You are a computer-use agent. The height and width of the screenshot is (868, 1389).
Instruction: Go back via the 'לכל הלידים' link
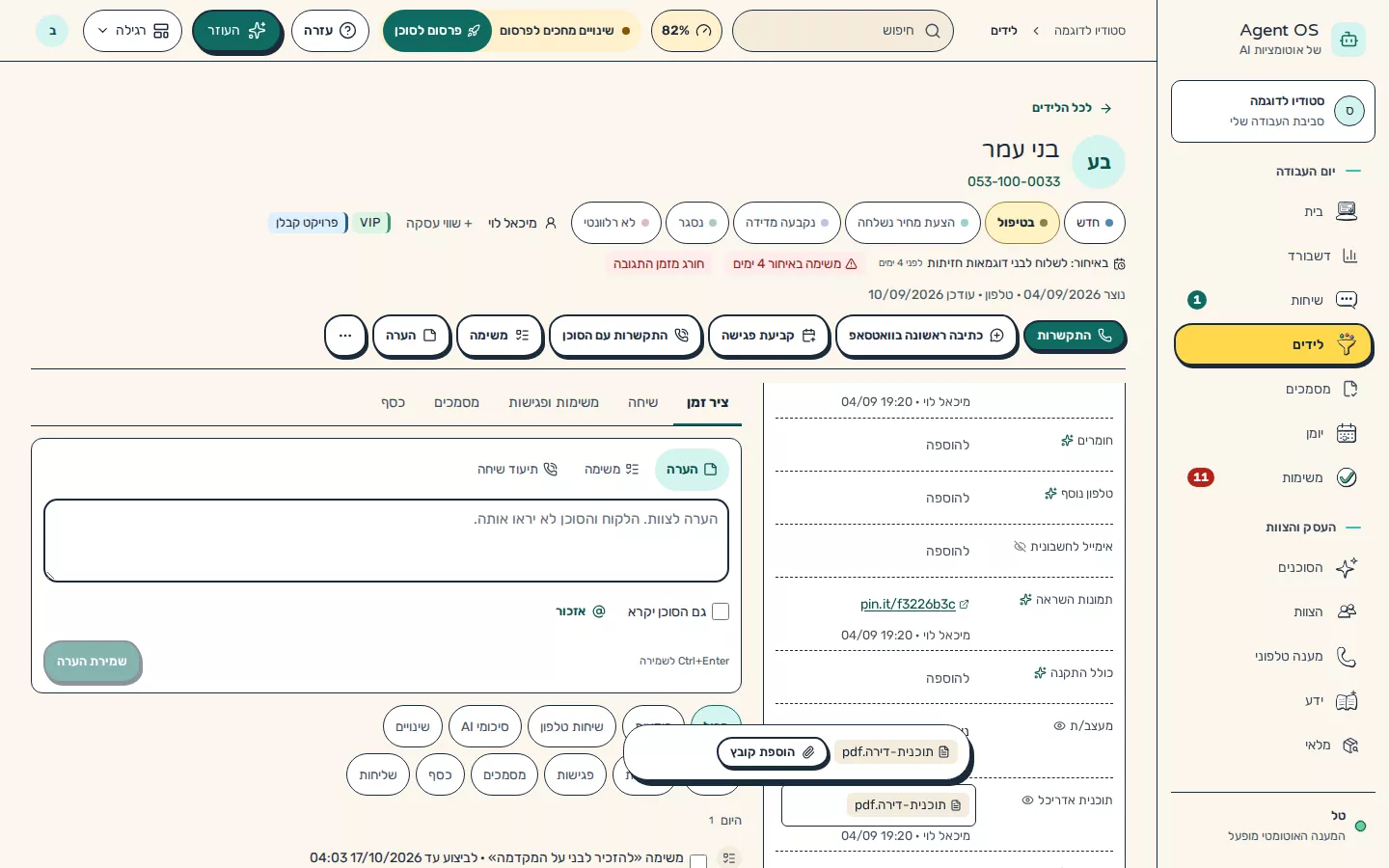click(1072, 108)
